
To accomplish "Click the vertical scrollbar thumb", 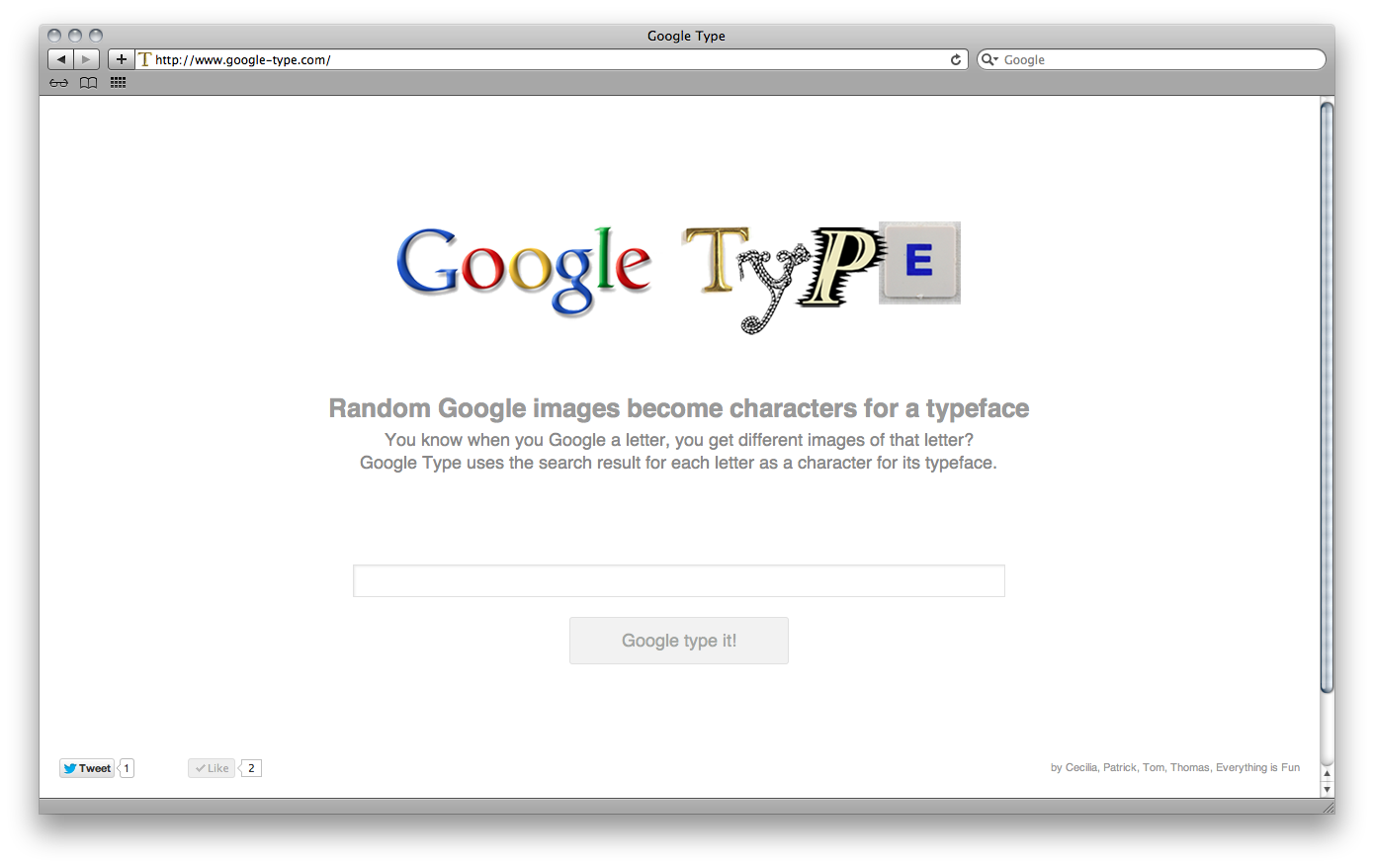I will (1328, 397).
